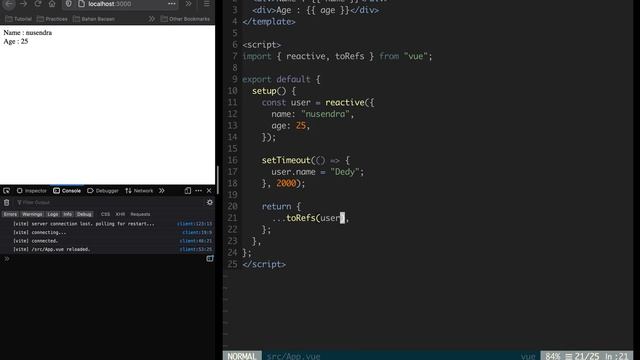Show more devtools tabs
Viewport: 640px width, 360px height.
pyautogui.click(x=162, y=191)
